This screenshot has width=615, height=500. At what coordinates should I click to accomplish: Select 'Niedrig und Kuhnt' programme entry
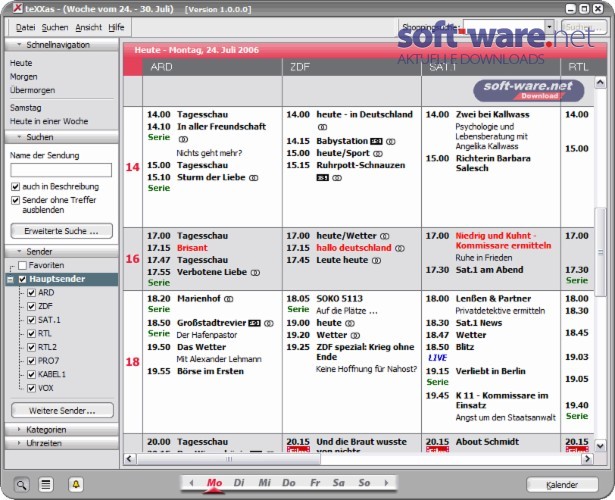click(x=503, y=241)
